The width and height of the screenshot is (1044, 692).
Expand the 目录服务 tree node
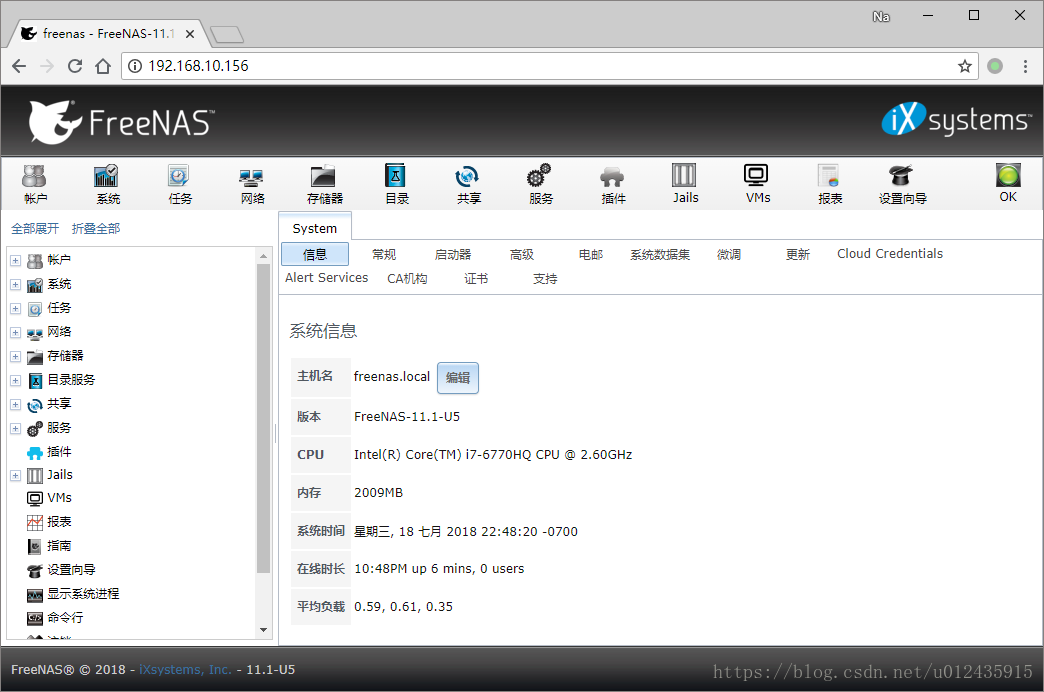15,380
